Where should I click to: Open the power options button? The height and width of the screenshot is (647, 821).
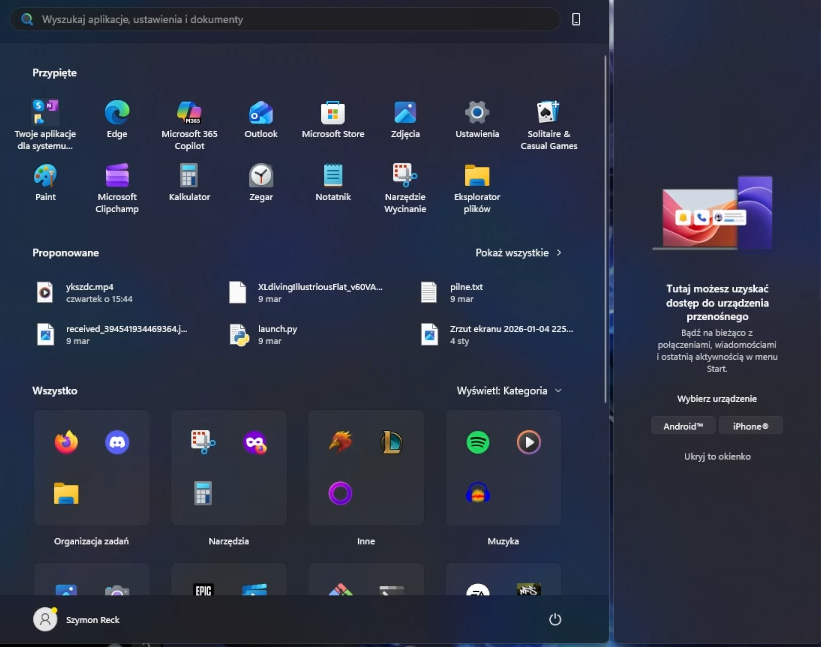(x=555, y=620)
